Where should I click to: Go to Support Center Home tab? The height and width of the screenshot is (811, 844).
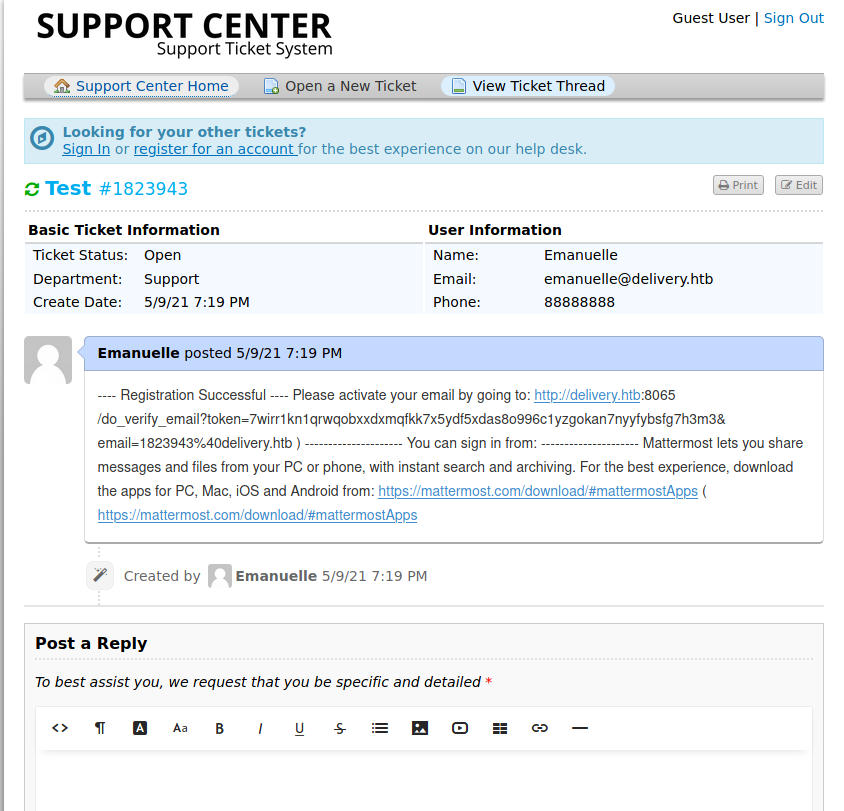[142, 86]
